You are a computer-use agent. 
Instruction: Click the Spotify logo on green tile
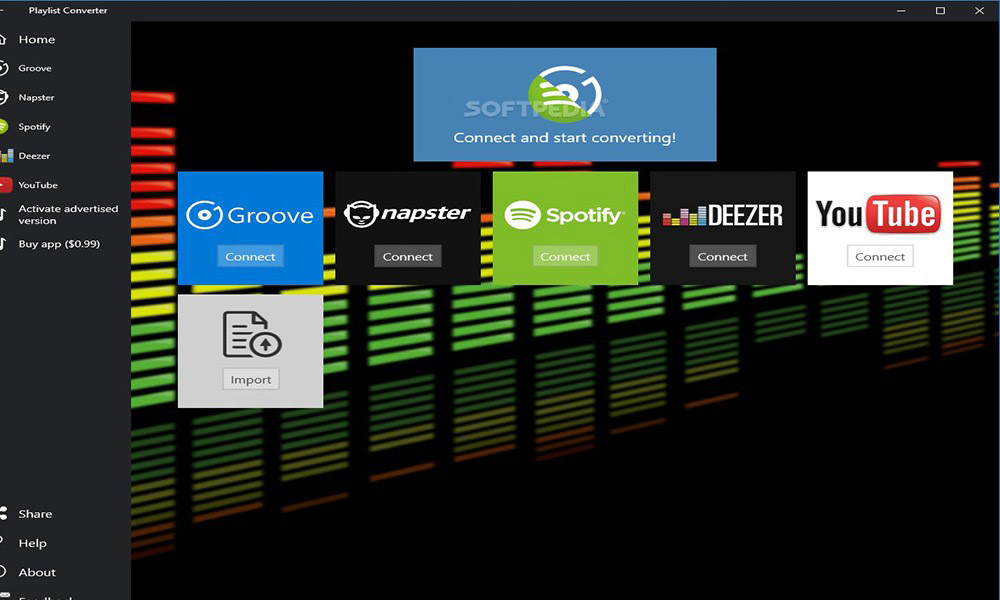tap(565, 215)
